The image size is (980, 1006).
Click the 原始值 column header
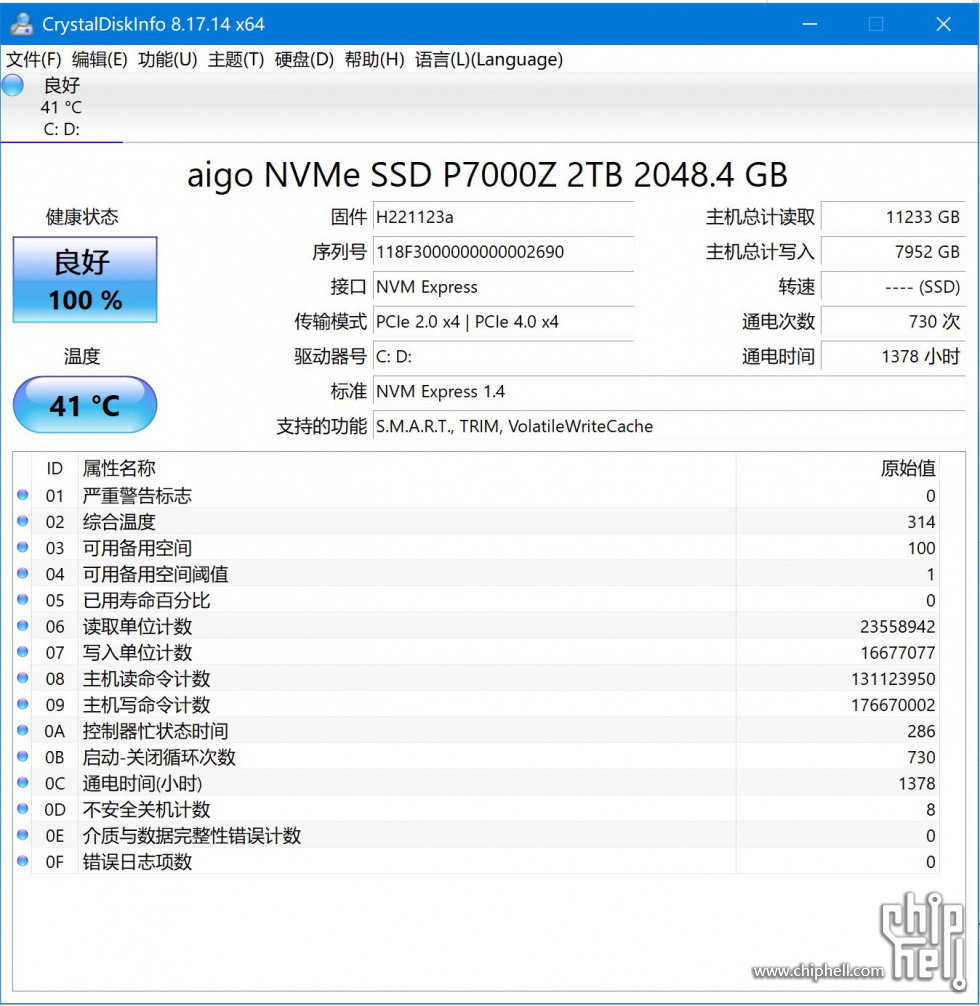coord(838,468)
